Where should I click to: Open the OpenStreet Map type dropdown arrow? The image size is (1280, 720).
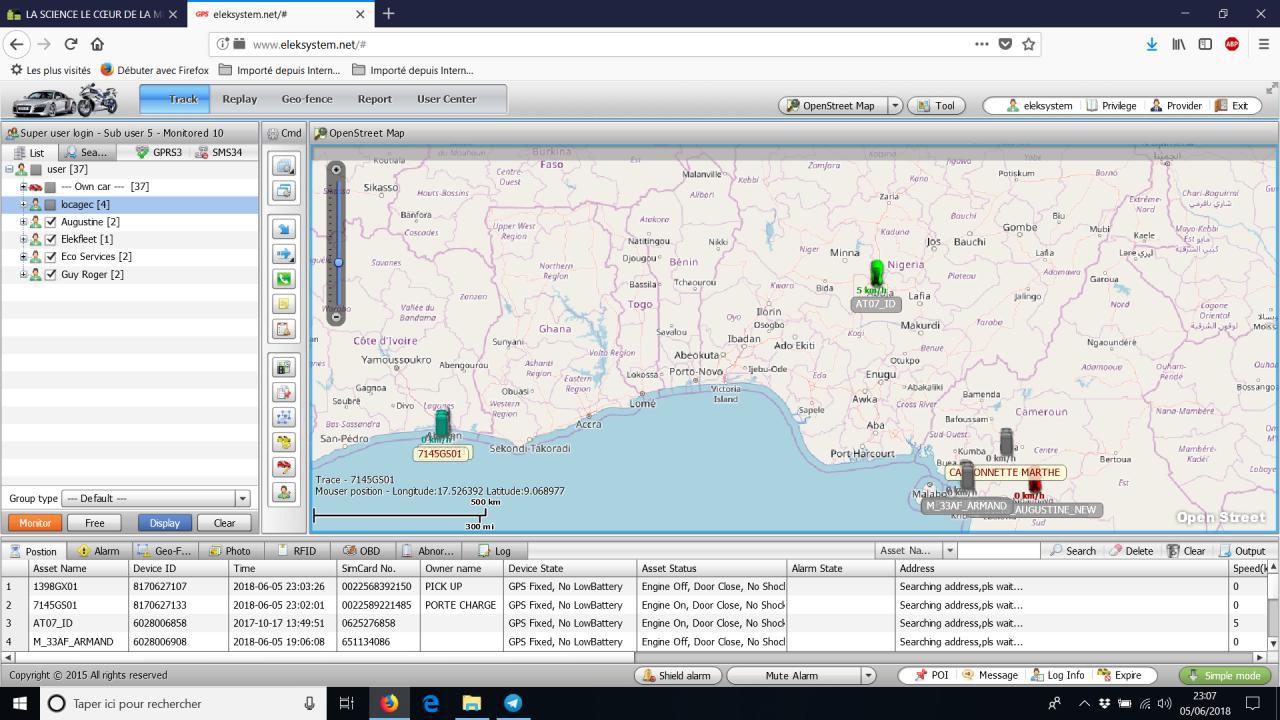(894, 106)
